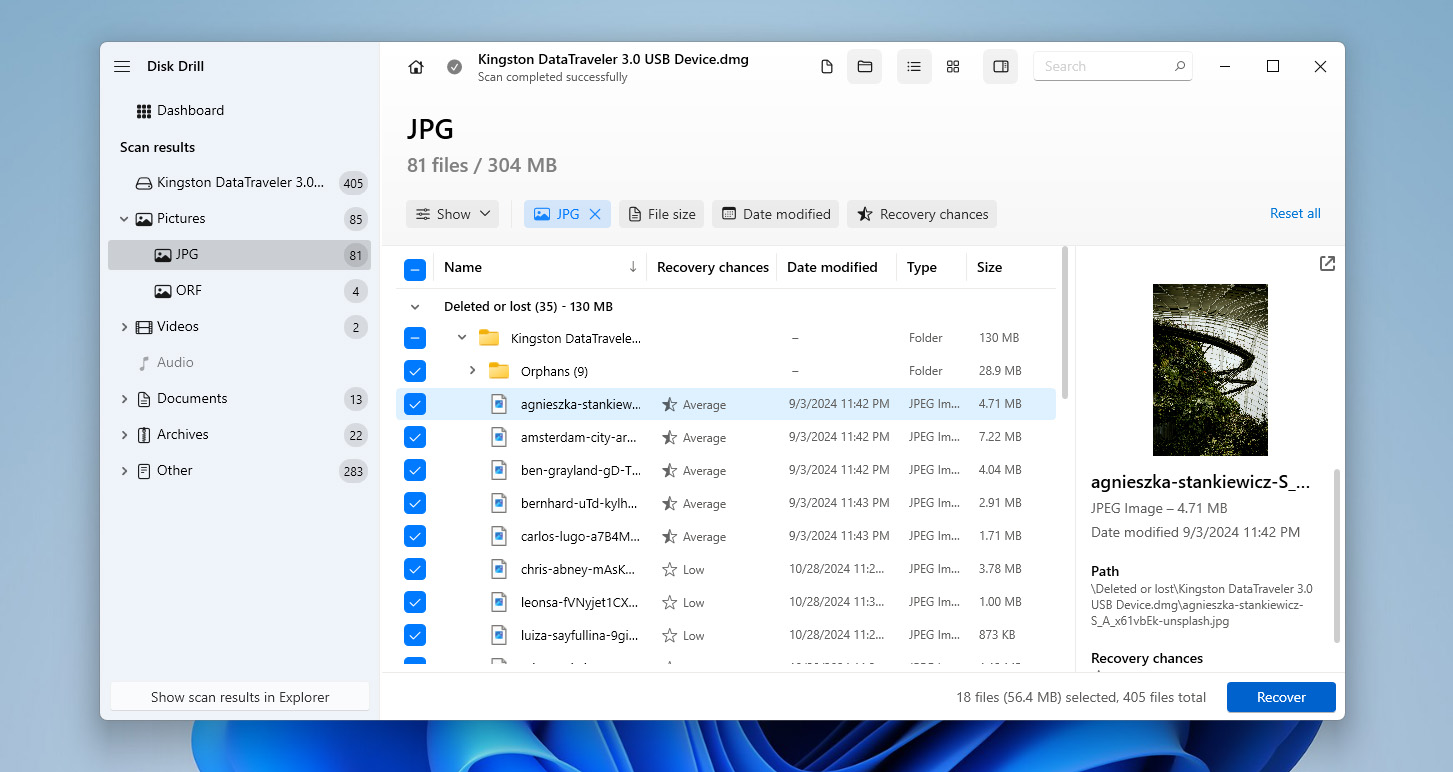This screenshot has width=1453, height=772.
Task: Uncheck the chris-abney file checkbox
Action: tap(414, 568)
